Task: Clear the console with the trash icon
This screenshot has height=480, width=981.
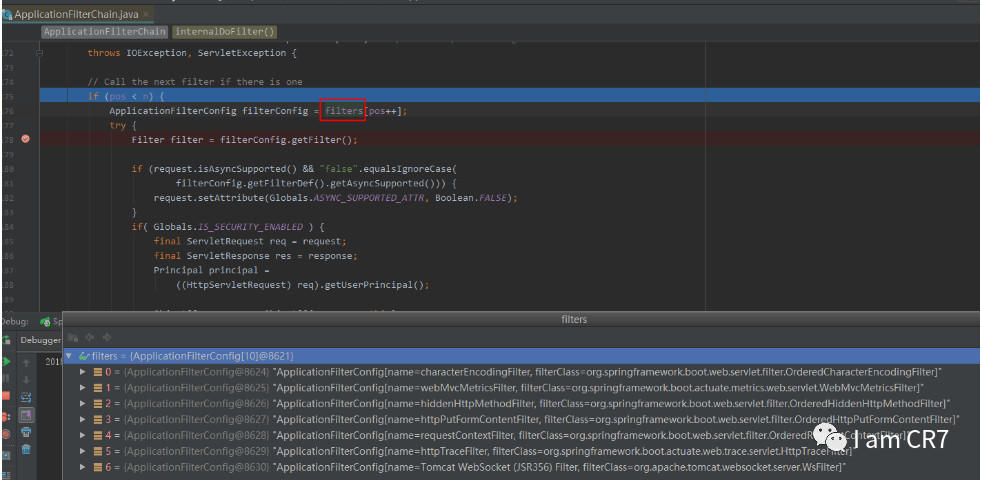Action: [x=26, y=449]
